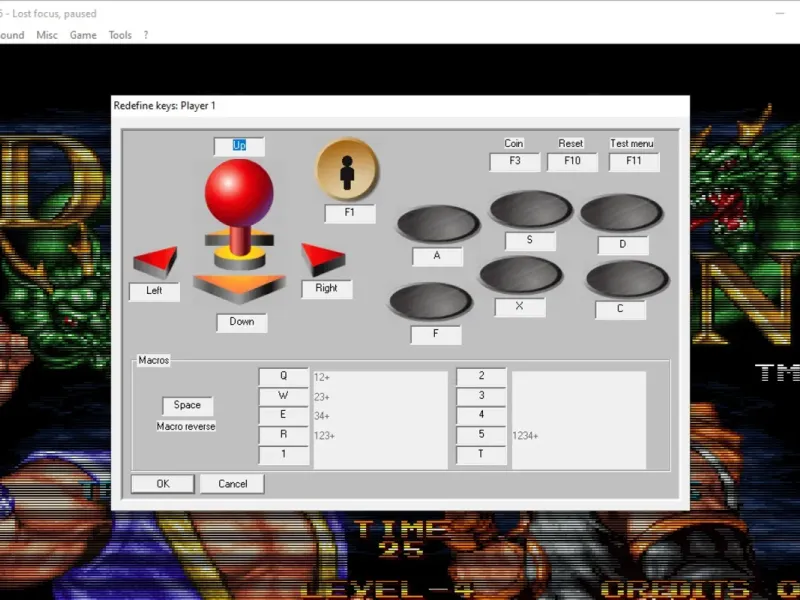The image size is (800, 600).
Task: Select the C button key field
Action: coord(620,310)
